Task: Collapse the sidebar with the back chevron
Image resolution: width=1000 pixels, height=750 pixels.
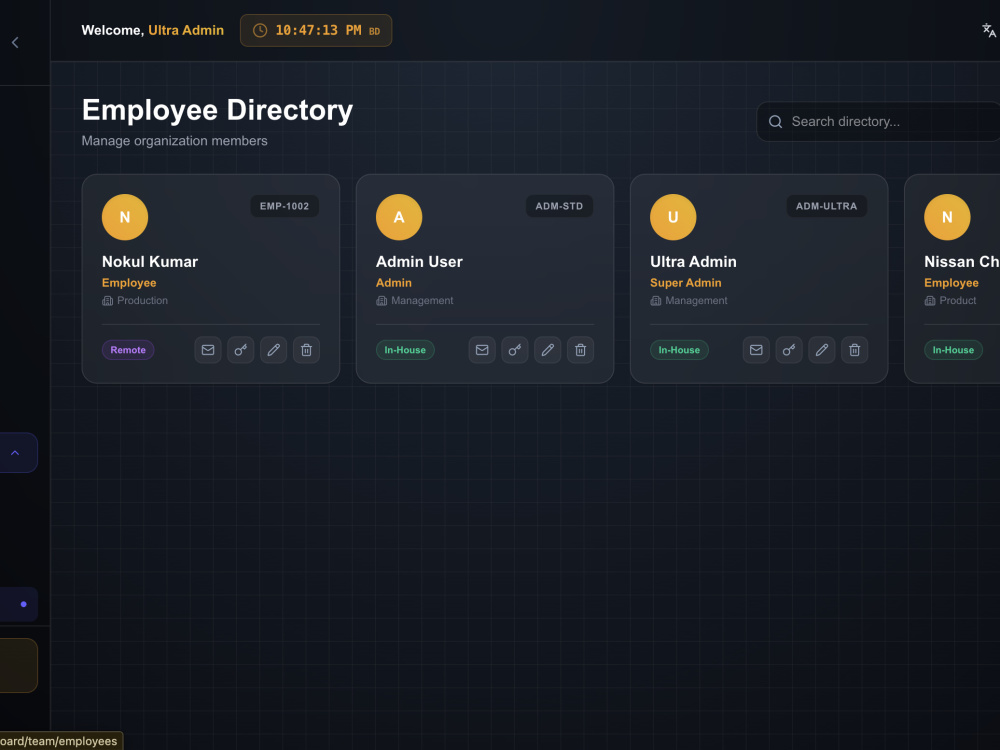Action: pos(15,43)
